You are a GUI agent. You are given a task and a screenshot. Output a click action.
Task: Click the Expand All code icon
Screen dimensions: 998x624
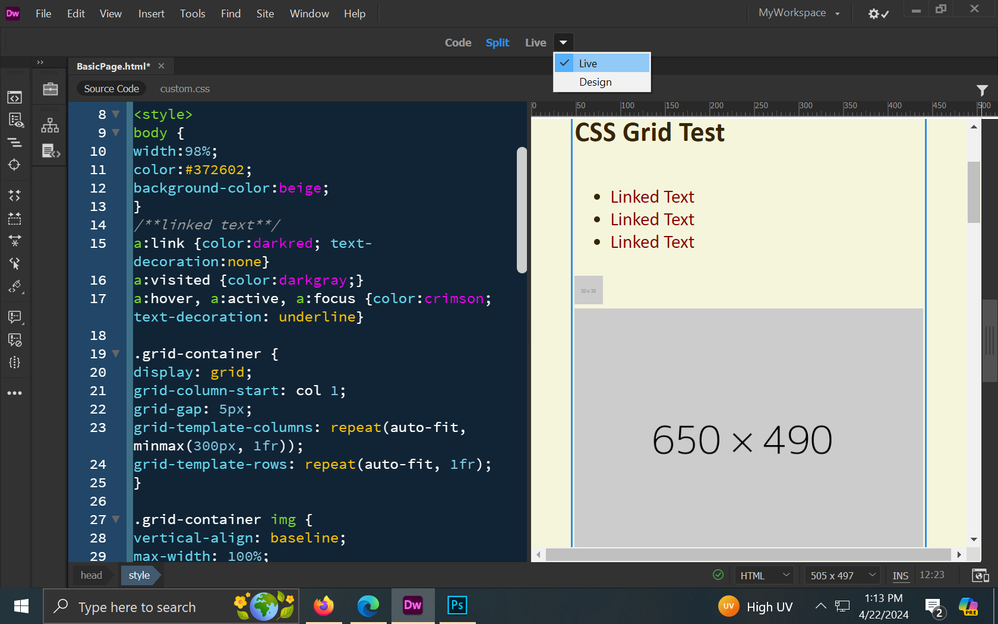tap(14, 195)
